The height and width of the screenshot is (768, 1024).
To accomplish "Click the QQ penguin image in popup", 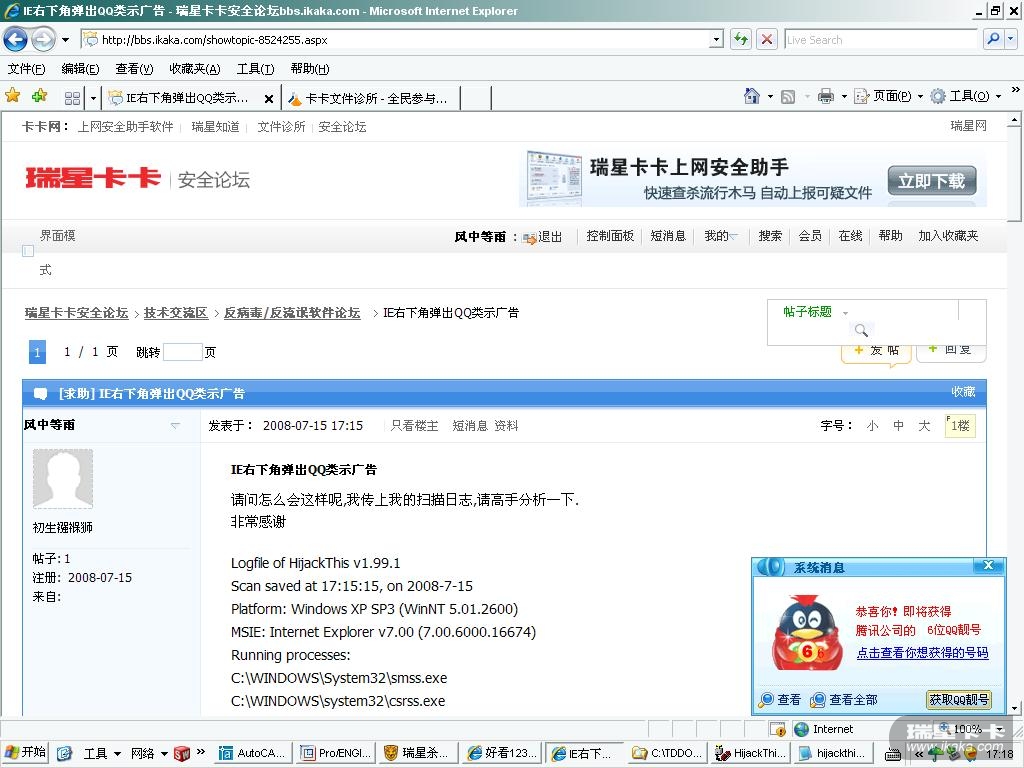I will [x=805, y=633].
